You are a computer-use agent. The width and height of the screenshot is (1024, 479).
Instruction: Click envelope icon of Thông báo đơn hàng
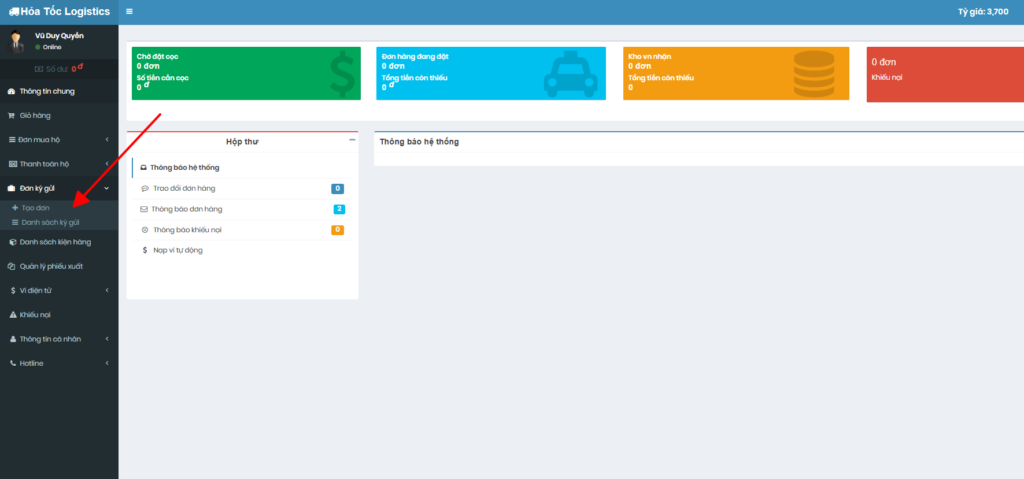coord(144,209)
